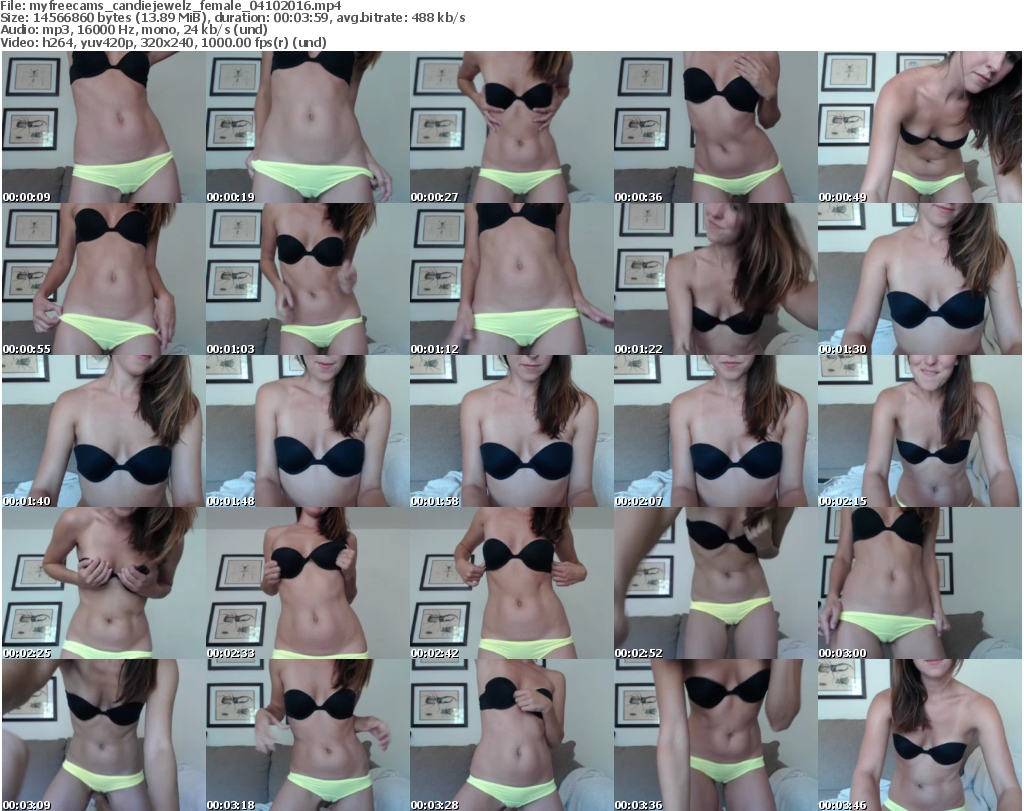The image size is (1024, 811).
Task: Click the thumbnail timestamped 00:00:09
Action: (x=103, y=128)
